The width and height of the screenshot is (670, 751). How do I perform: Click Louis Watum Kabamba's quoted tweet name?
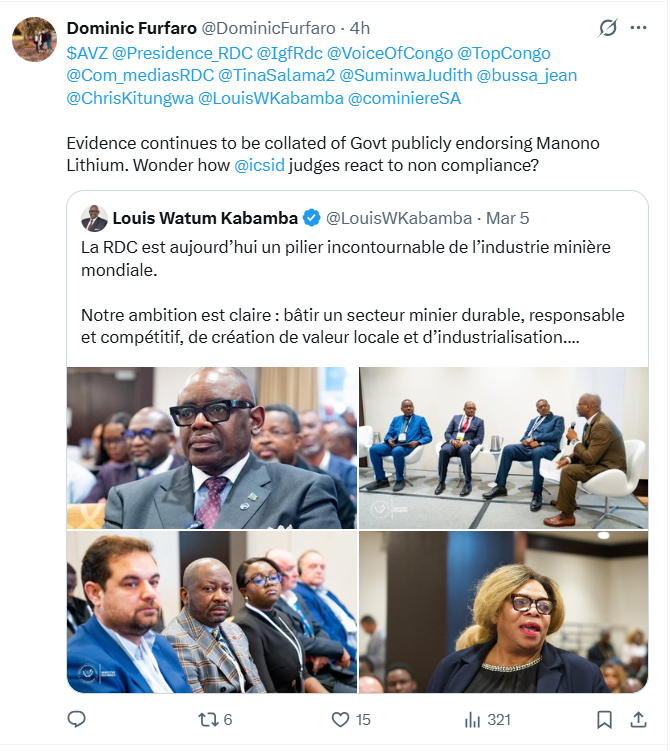(205, 218)
